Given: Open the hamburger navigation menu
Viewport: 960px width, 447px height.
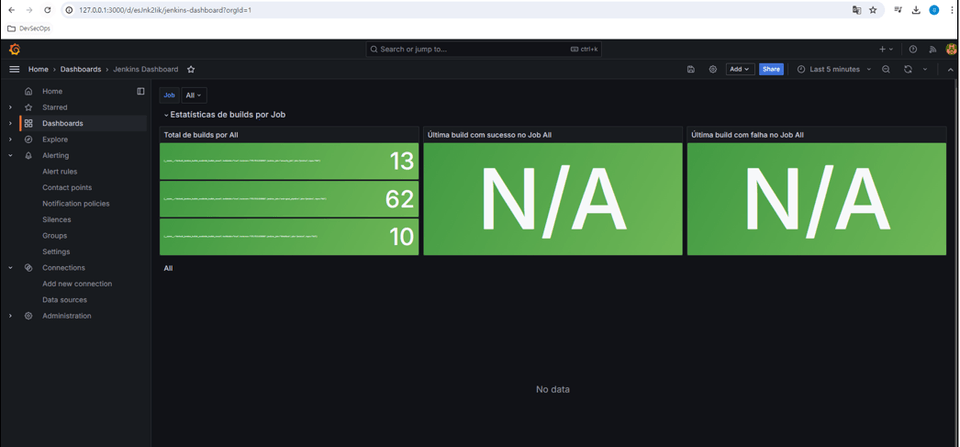Looking at the screenshot, I should [x=14, y=69].
